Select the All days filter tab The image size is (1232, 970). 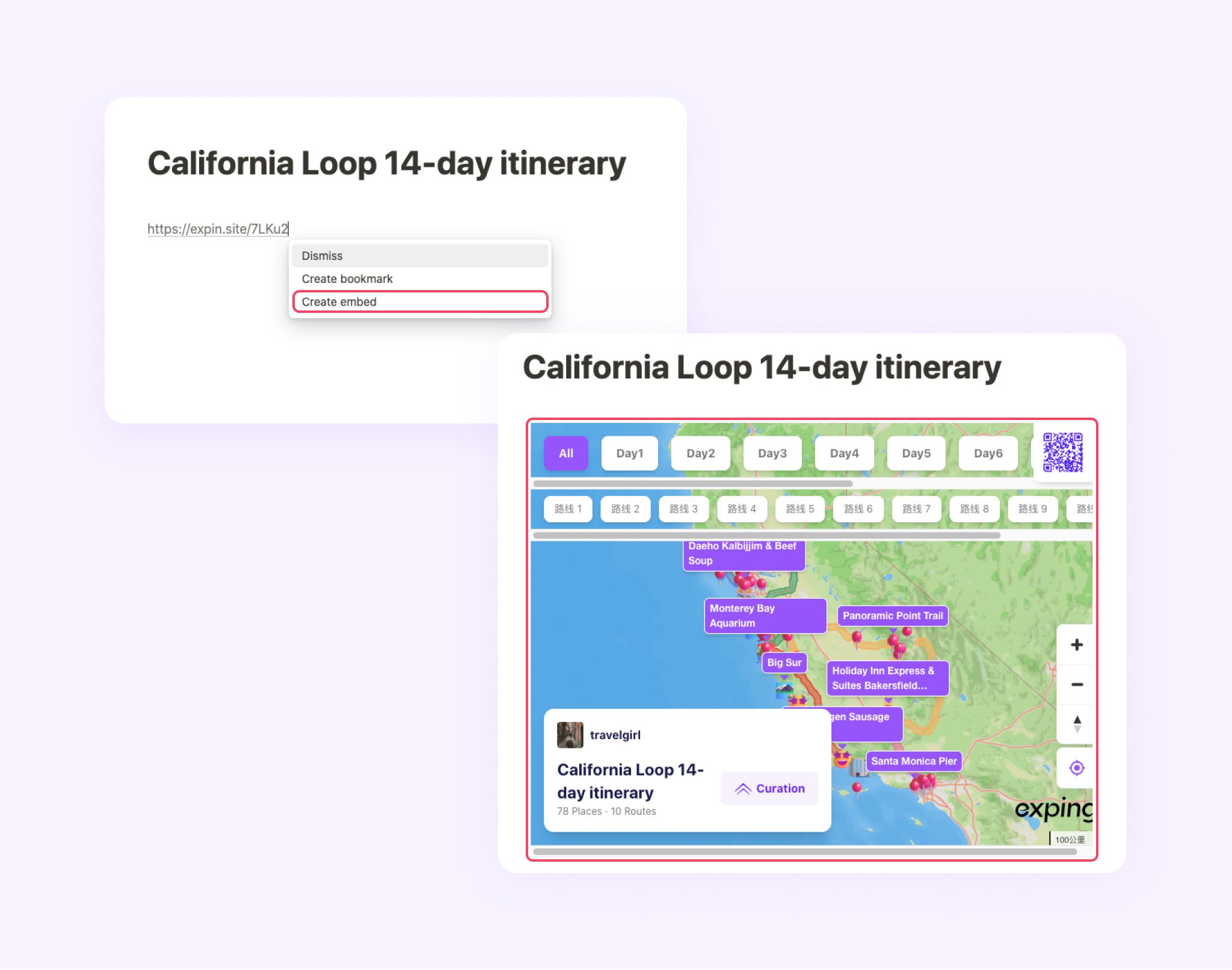click(567, 453)
